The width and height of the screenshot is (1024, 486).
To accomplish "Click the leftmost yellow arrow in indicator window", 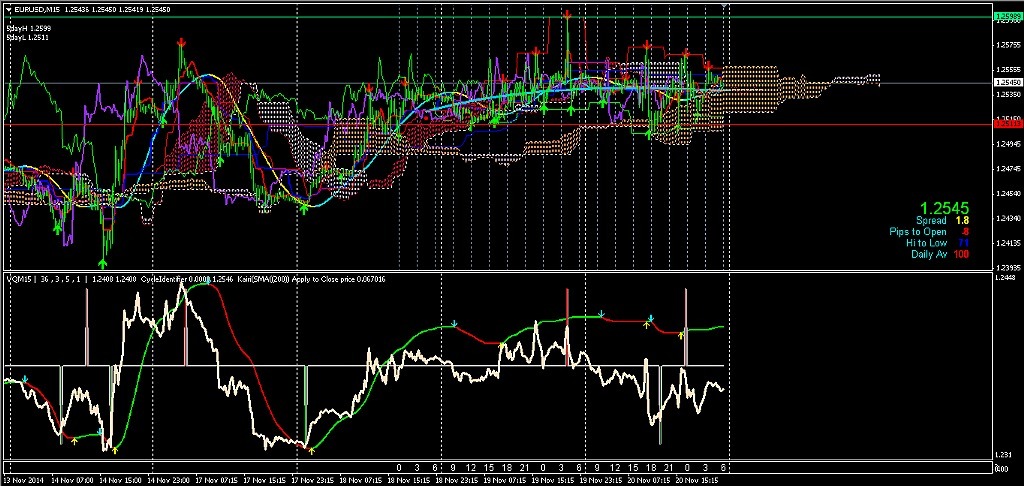I will [75, 438].
